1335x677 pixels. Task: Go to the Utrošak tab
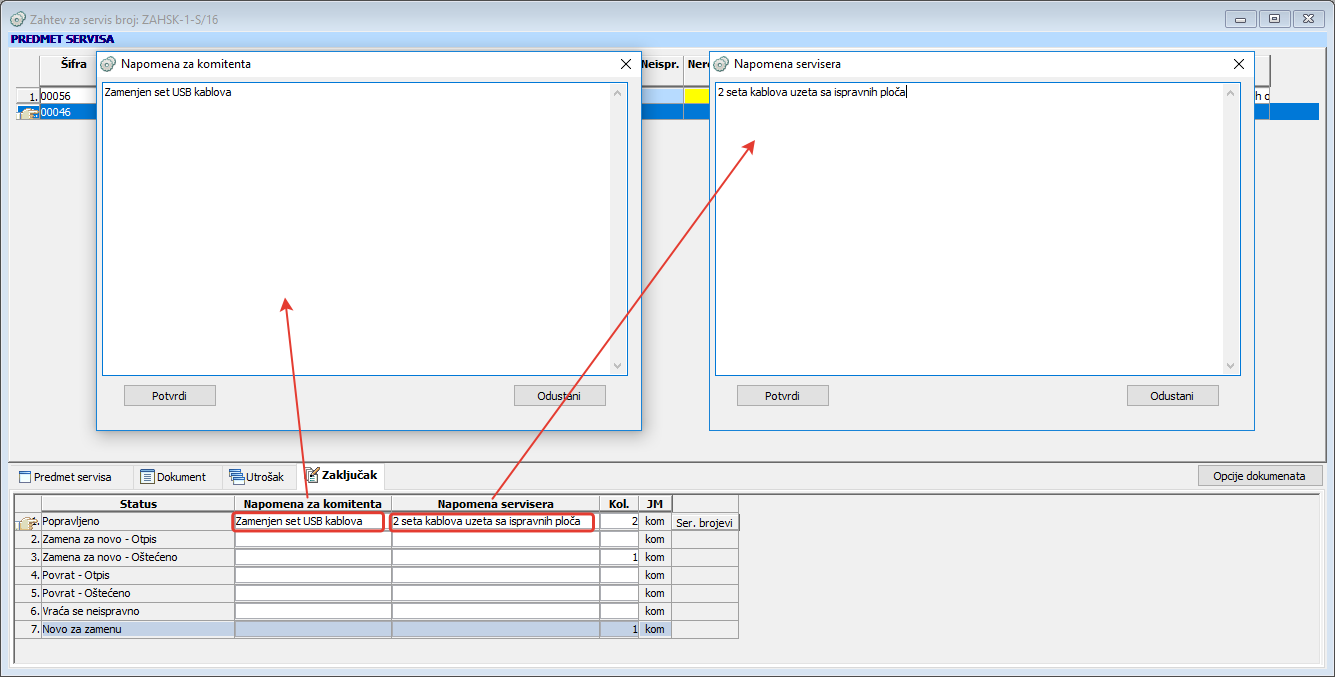click(x=257, y=477)
